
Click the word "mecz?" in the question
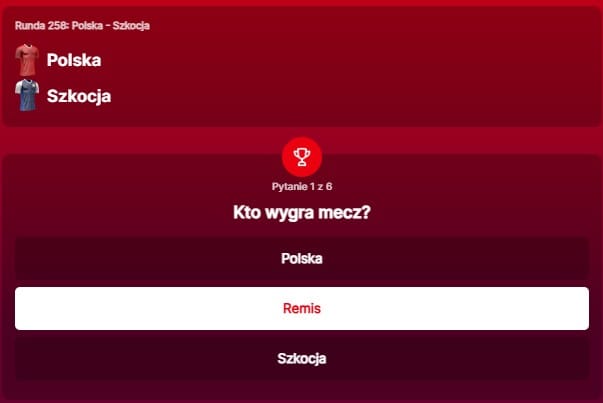pos(346,212)
